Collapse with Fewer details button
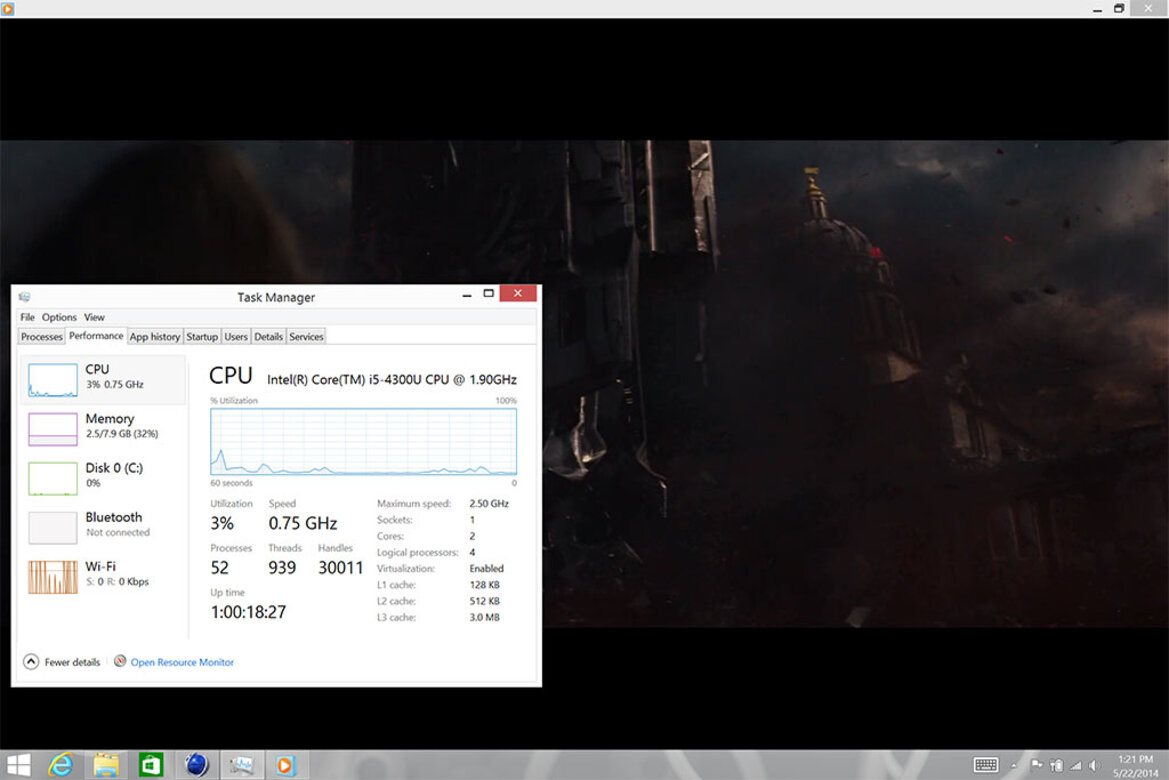 62,661
